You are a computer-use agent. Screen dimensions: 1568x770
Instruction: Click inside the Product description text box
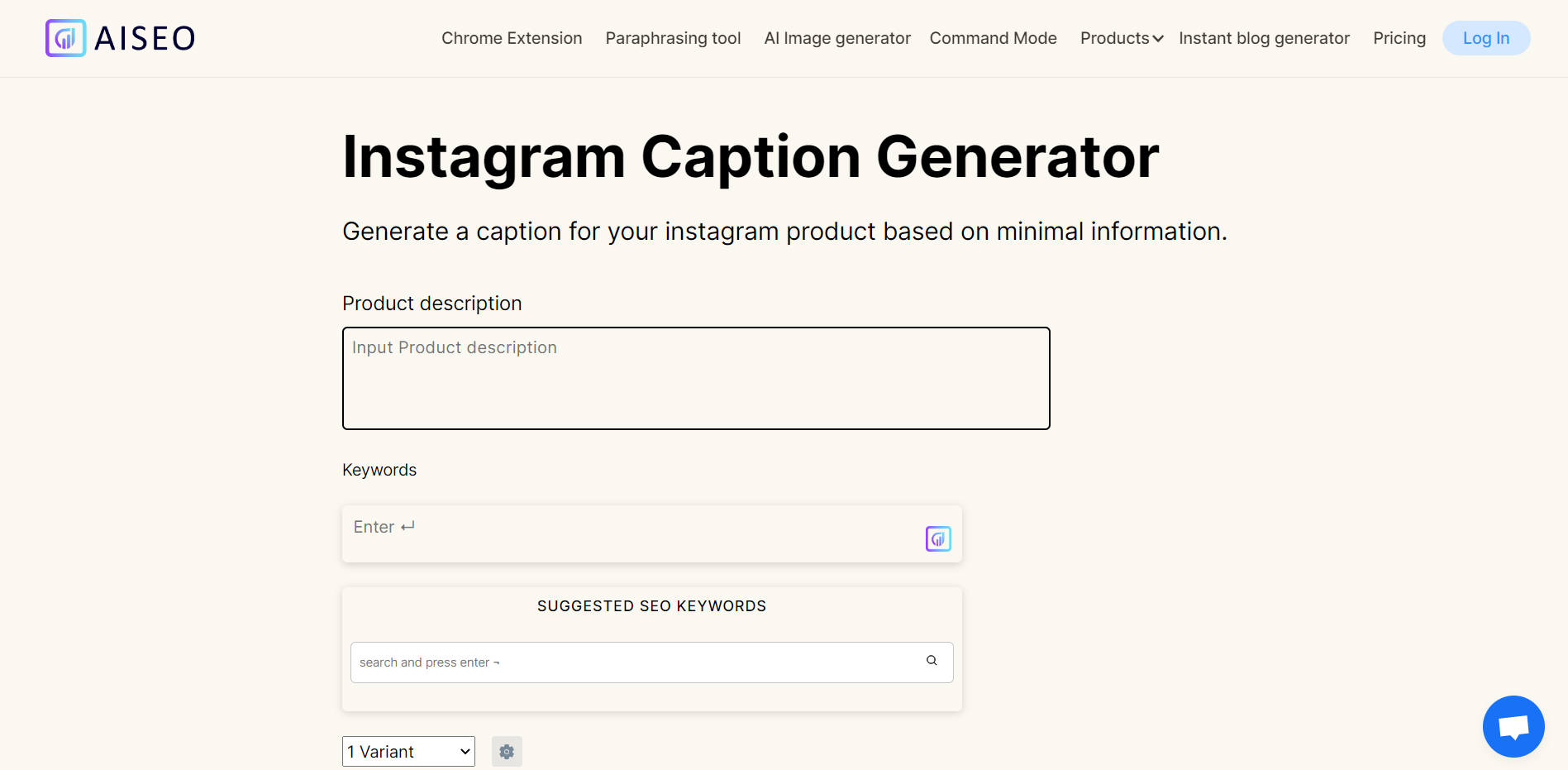point(695,378)
